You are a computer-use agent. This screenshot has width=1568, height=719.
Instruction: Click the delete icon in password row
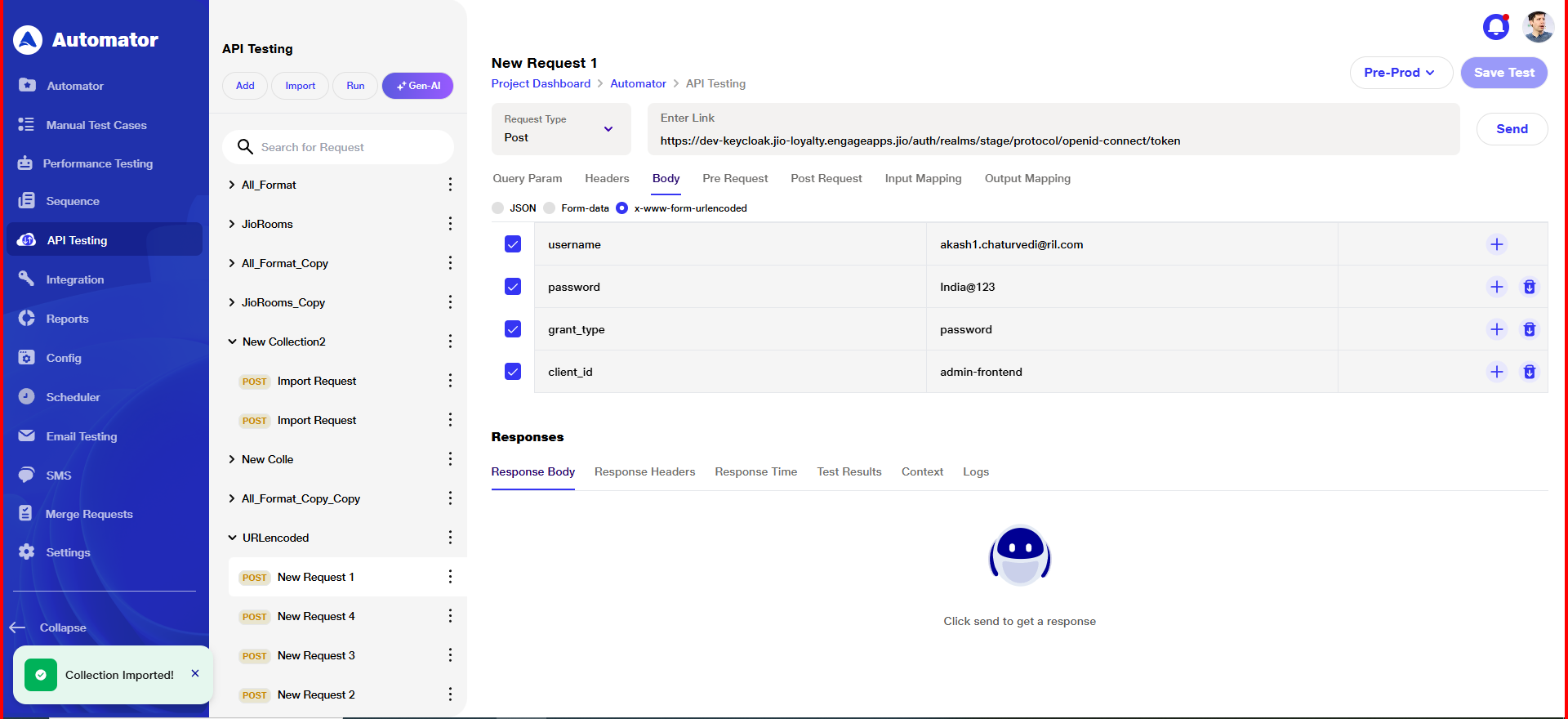(x=1529, y=287)
